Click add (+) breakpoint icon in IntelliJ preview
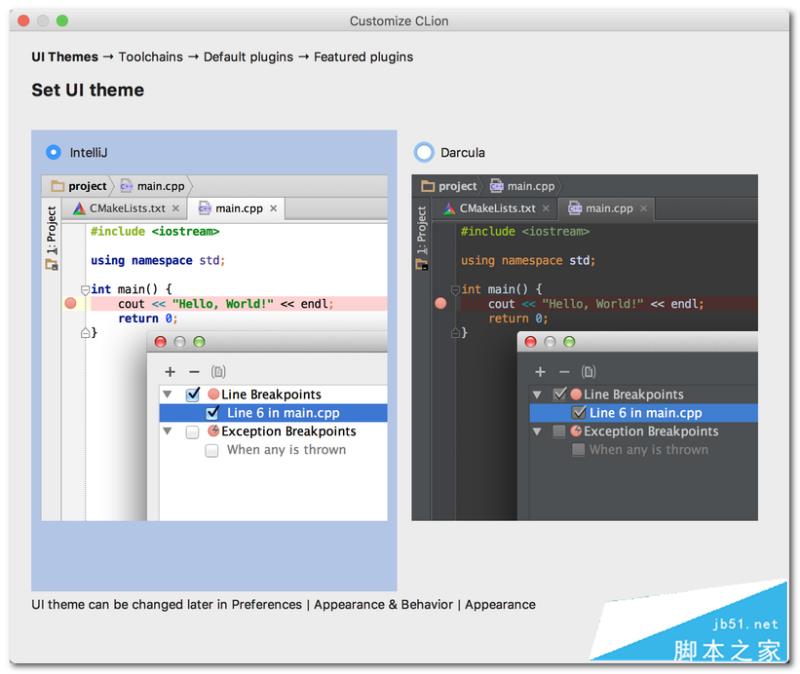 [170, 372]
